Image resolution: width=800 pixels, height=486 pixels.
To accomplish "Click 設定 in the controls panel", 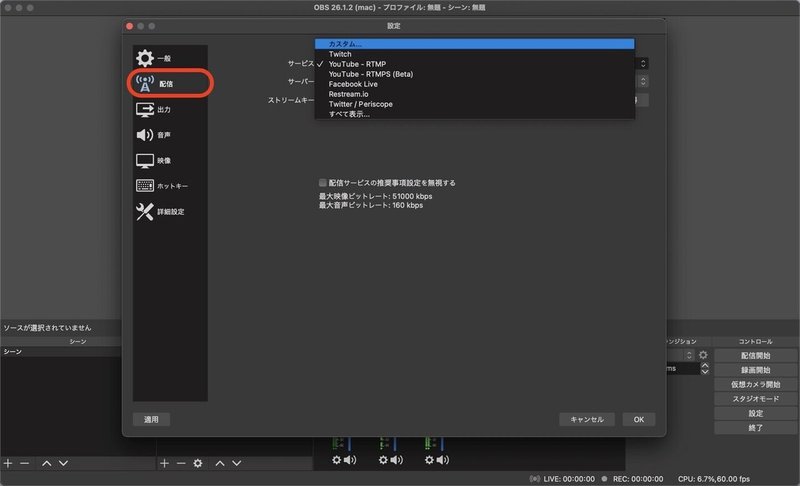I will coord(756,413).
